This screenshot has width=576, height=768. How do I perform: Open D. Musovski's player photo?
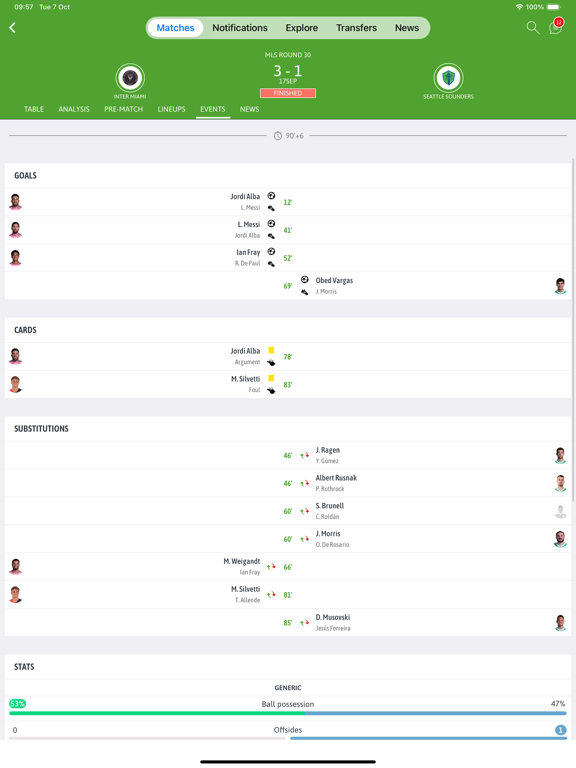(x=560, y=623)
